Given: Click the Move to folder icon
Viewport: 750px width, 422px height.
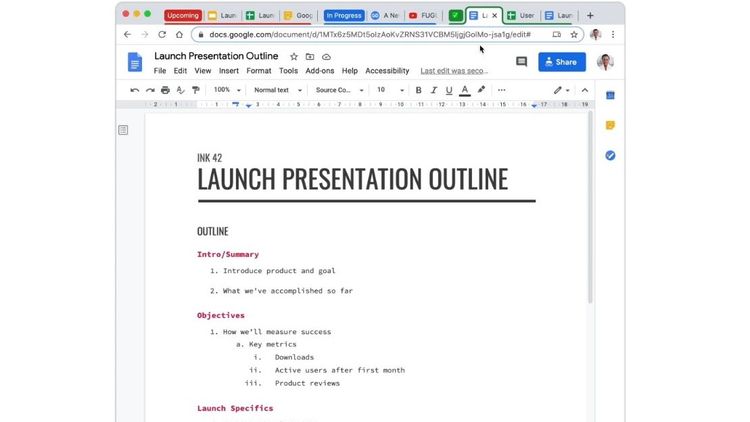Looking at the screenshot, I should point(310,57).
